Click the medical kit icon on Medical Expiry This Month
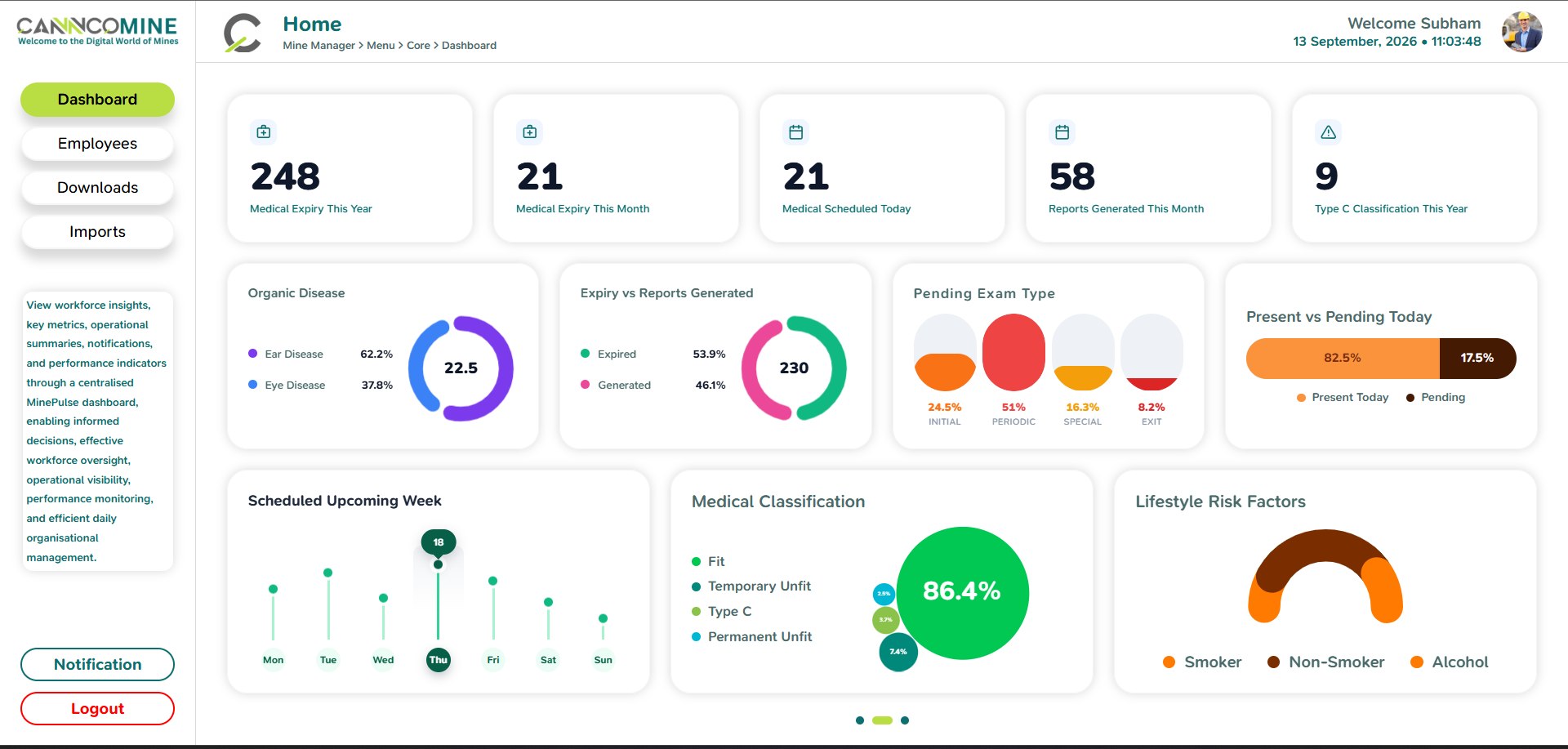Image resolution: width=1568 pixels, height=749 pixels. (x=530, y=132)
